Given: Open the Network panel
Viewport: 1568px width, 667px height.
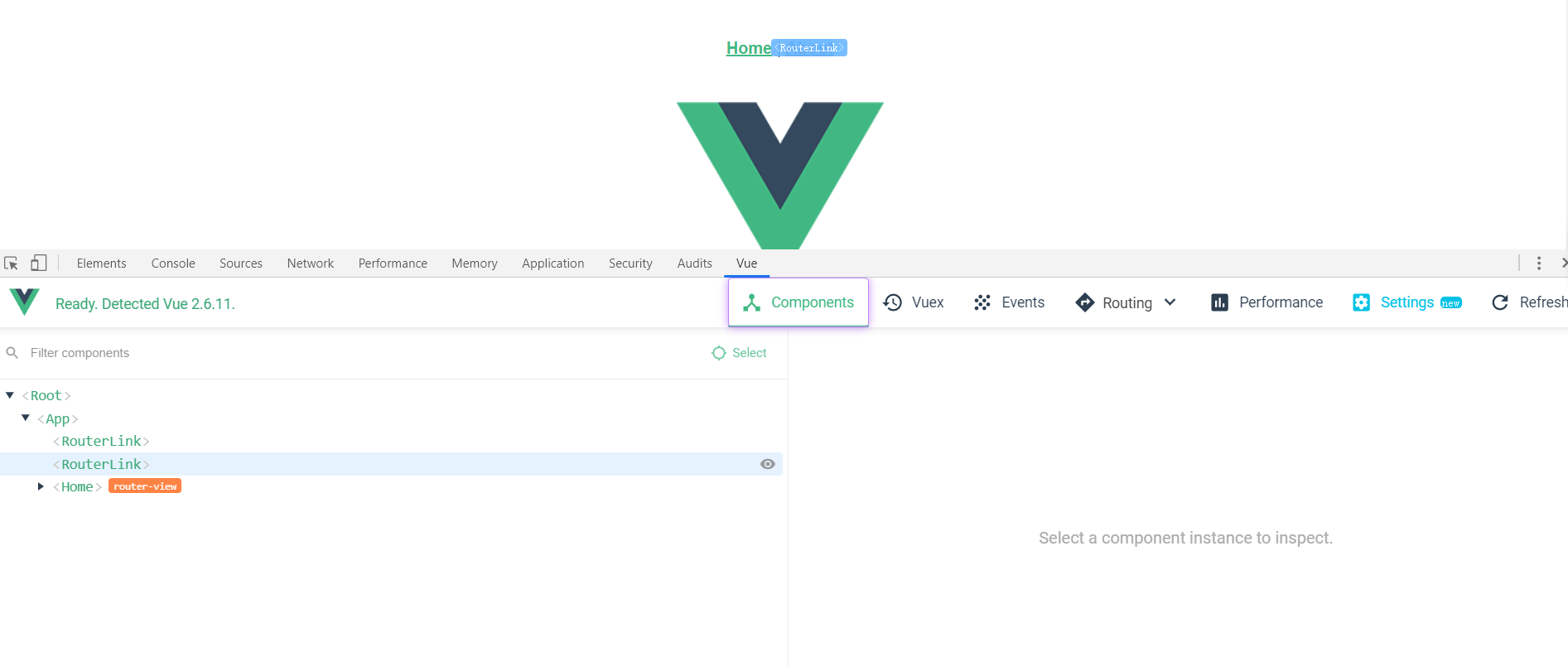Looking at the screenshot, I should coord(311,263).
